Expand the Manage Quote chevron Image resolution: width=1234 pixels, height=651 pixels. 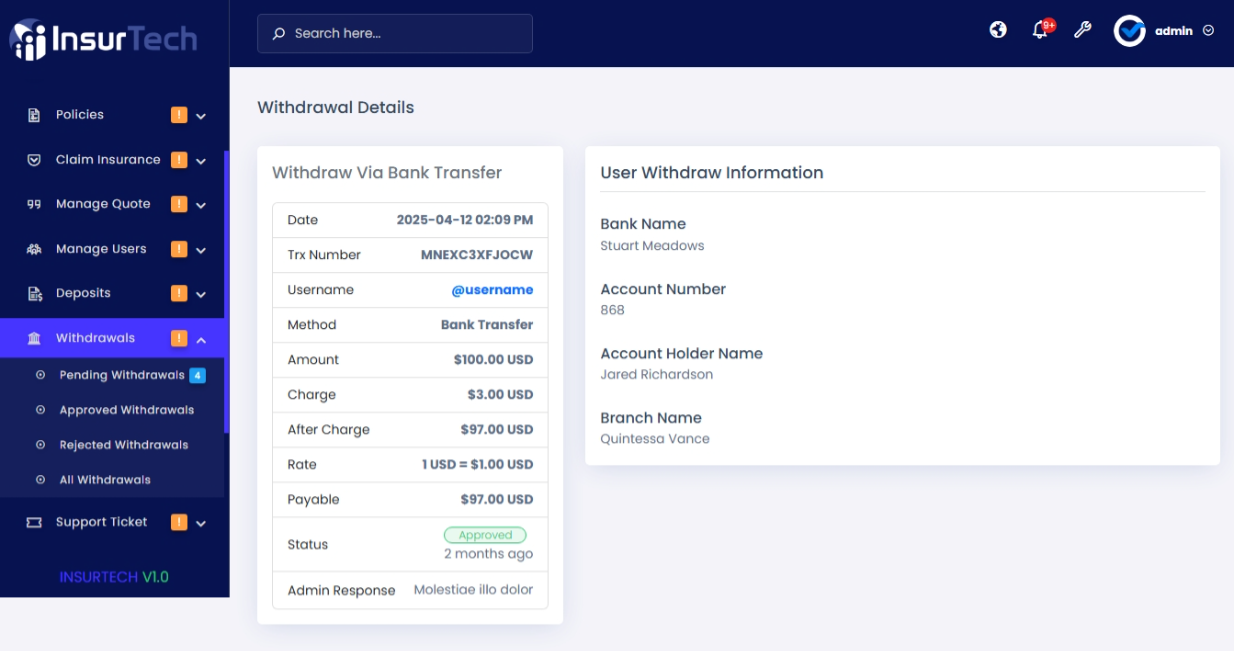coord(201,205)
